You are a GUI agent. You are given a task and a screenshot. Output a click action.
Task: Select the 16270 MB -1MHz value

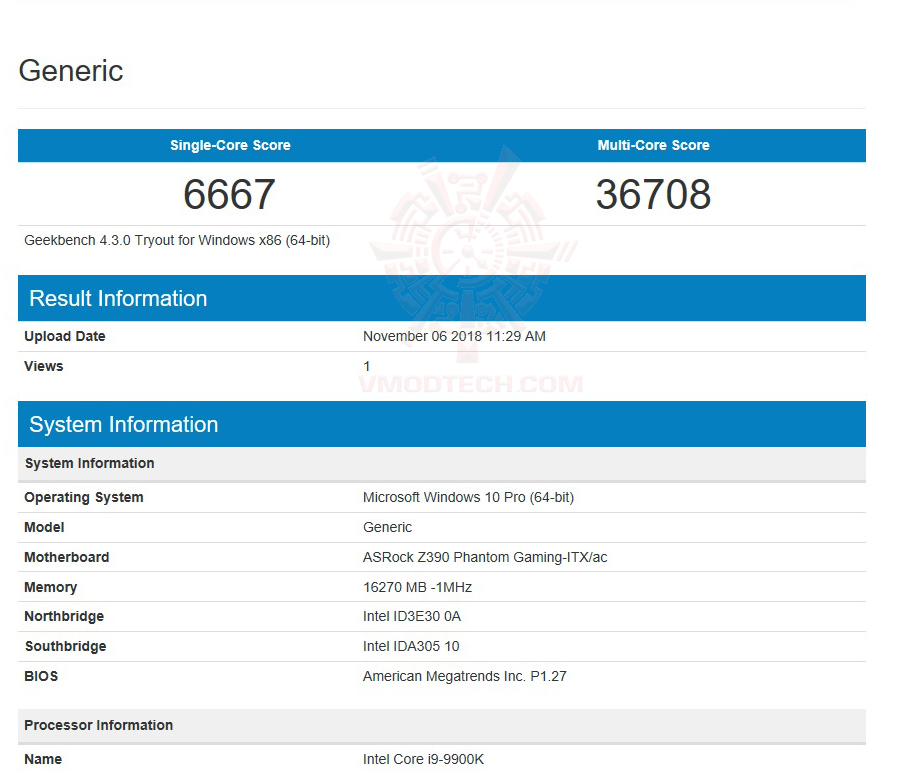tap(417, 587)
